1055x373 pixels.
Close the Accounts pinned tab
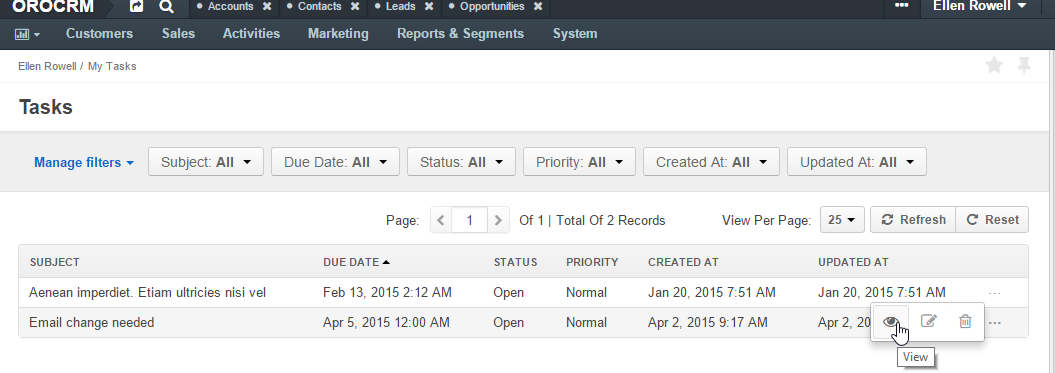267,7
